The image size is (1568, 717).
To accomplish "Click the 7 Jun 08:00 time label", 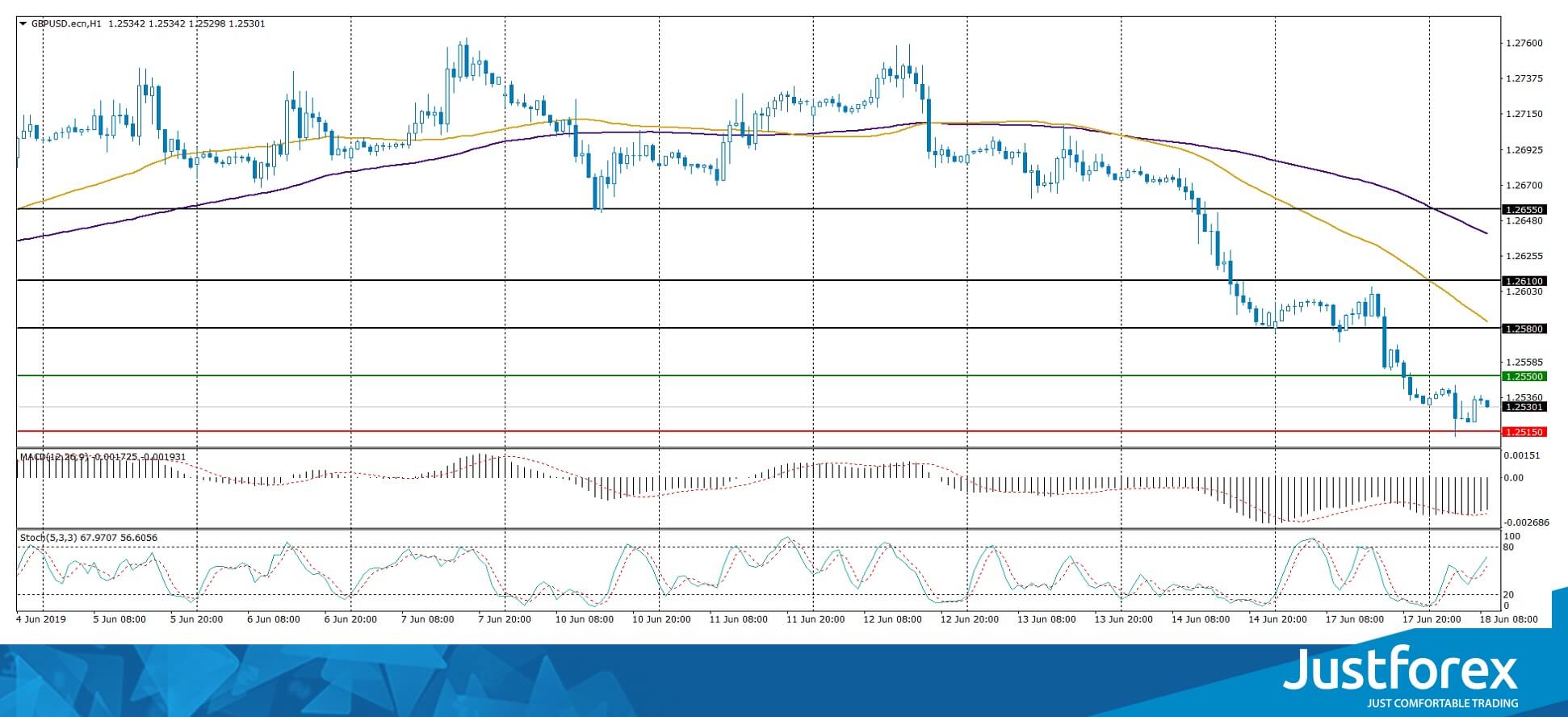I will pyautogui.click(x=428, y=619).
